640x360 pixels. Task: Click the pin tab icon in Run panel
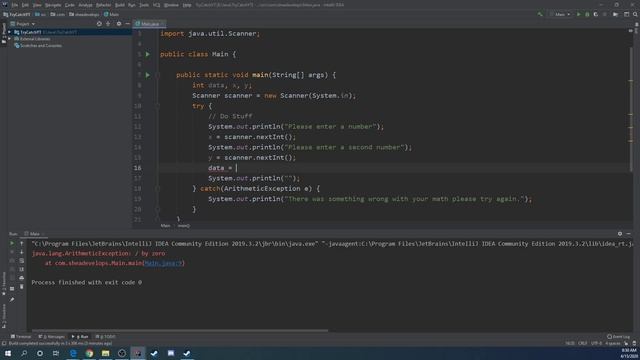tap(12, 300)
